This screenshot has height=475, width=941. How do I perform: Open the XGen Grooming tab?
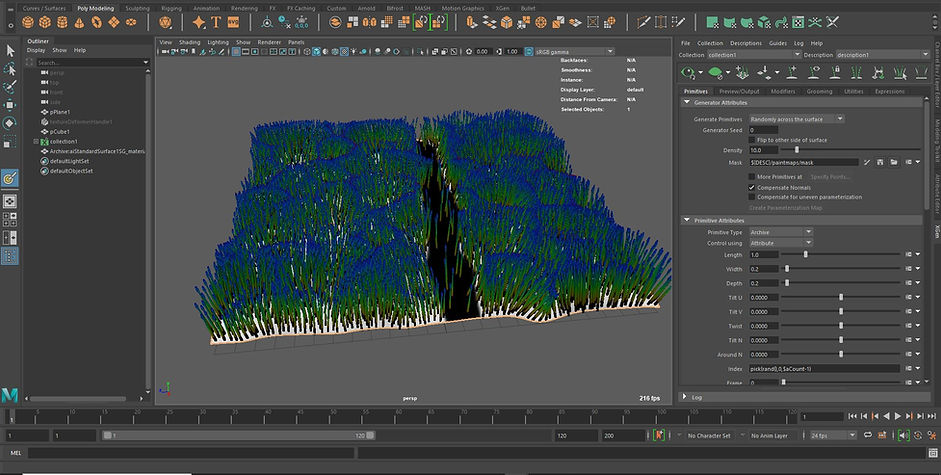(x=819, y=91)
